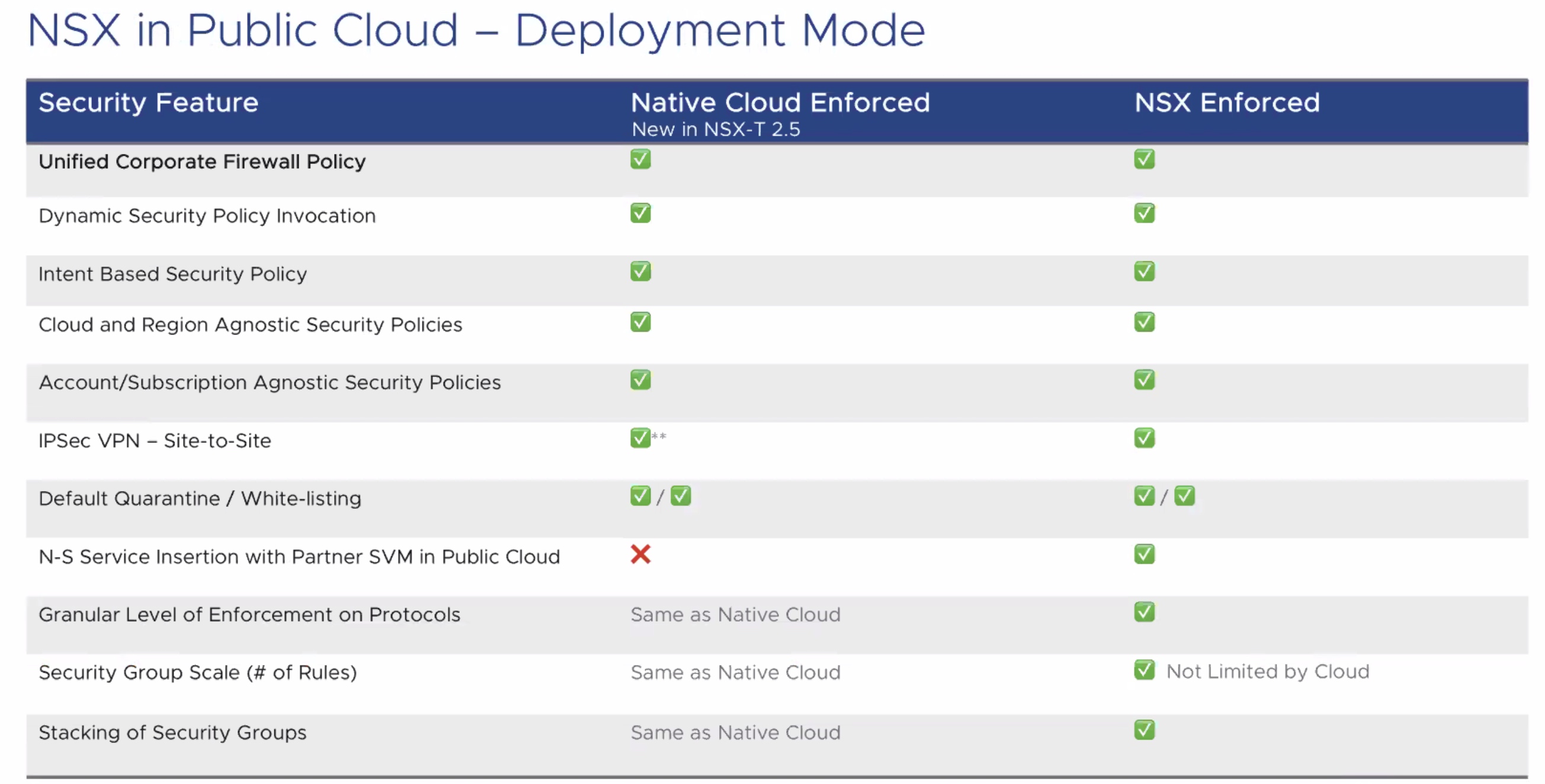Click Same as Native Cloud in Security Group Scale row
Image resolution: width=1545 pixels, height=784 pixels.
[x=735, y=673]
